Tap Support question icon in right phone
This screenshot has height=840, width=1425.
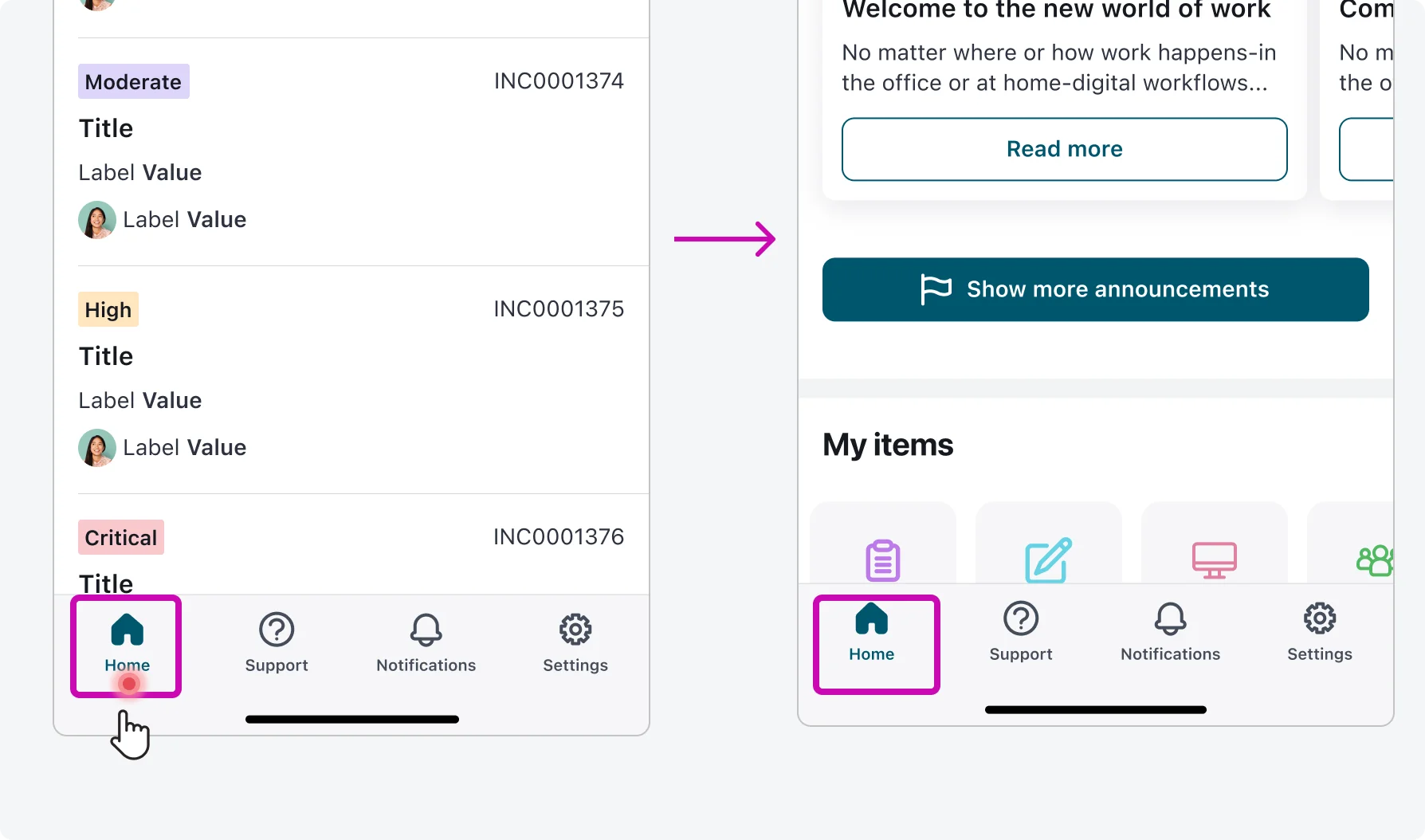1021,619
